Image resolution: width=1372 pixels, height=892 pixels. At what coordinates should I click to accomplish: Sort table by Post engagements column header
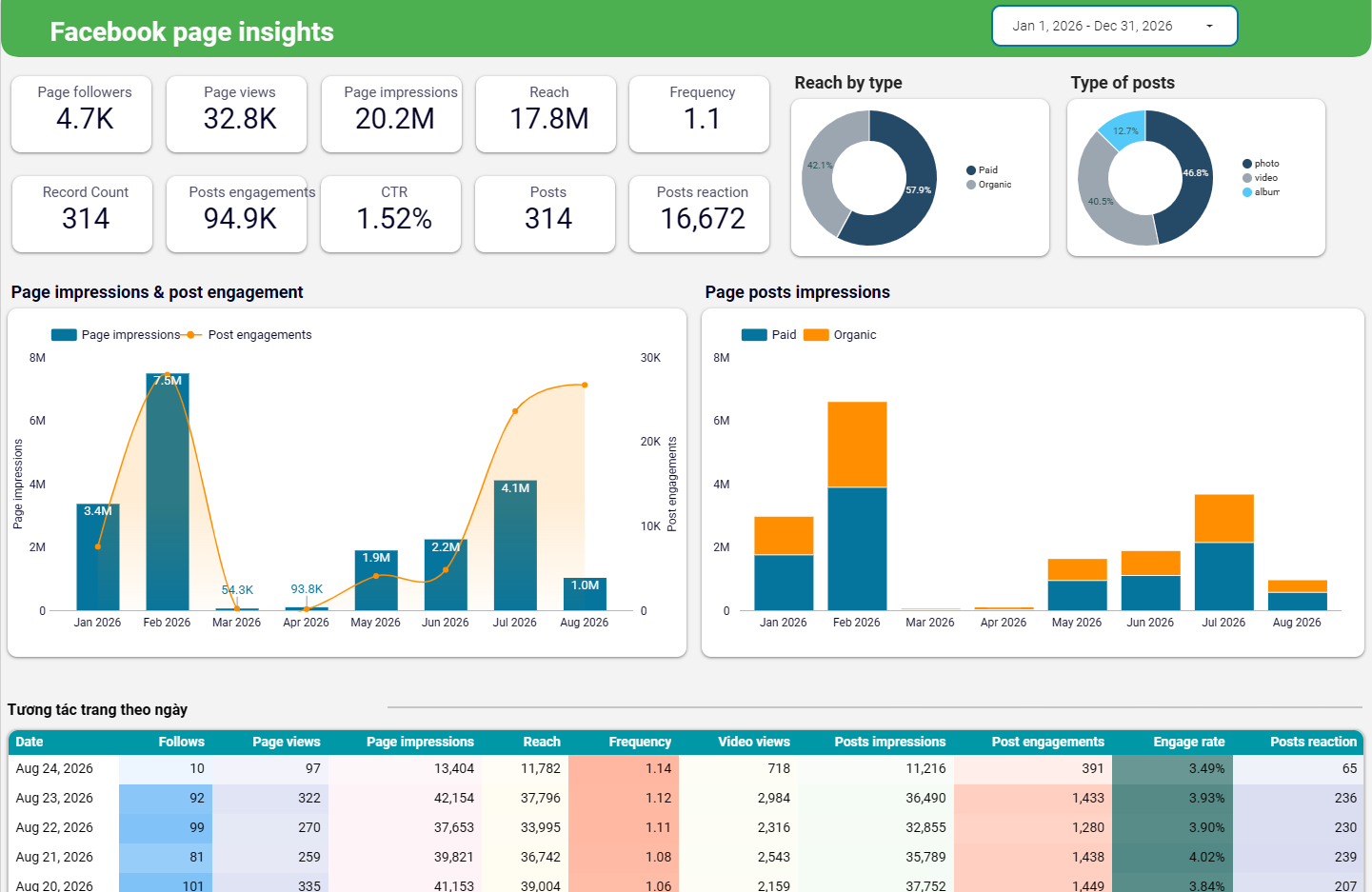click(x=1048, y=742)
